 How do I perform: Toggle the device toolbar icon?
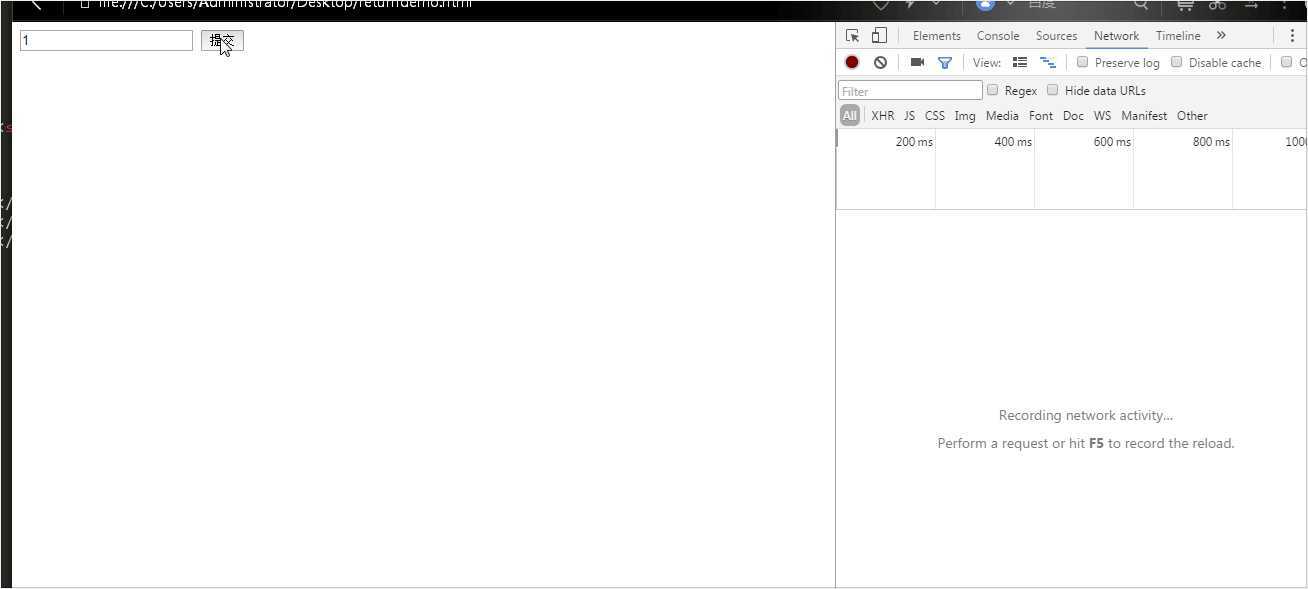[x=878, y=36]
